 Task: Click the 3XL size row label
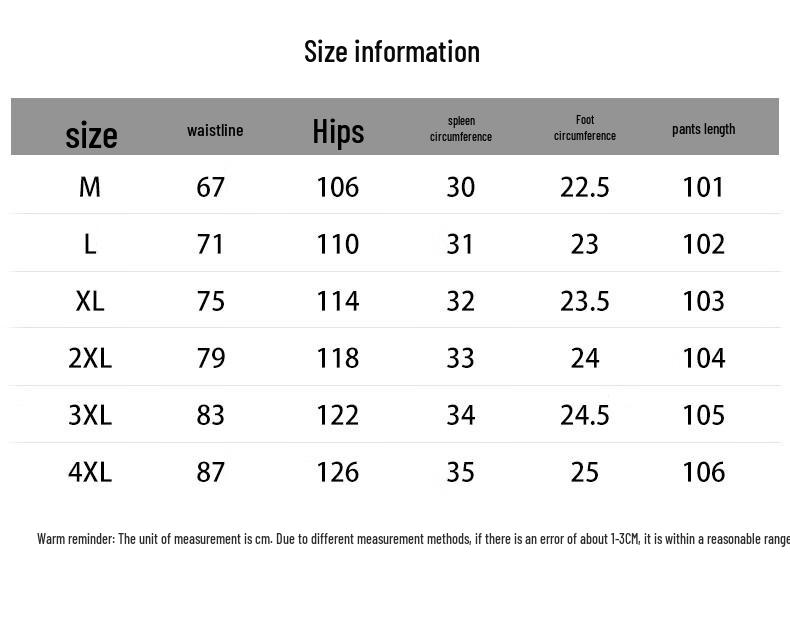pos(90,415)
